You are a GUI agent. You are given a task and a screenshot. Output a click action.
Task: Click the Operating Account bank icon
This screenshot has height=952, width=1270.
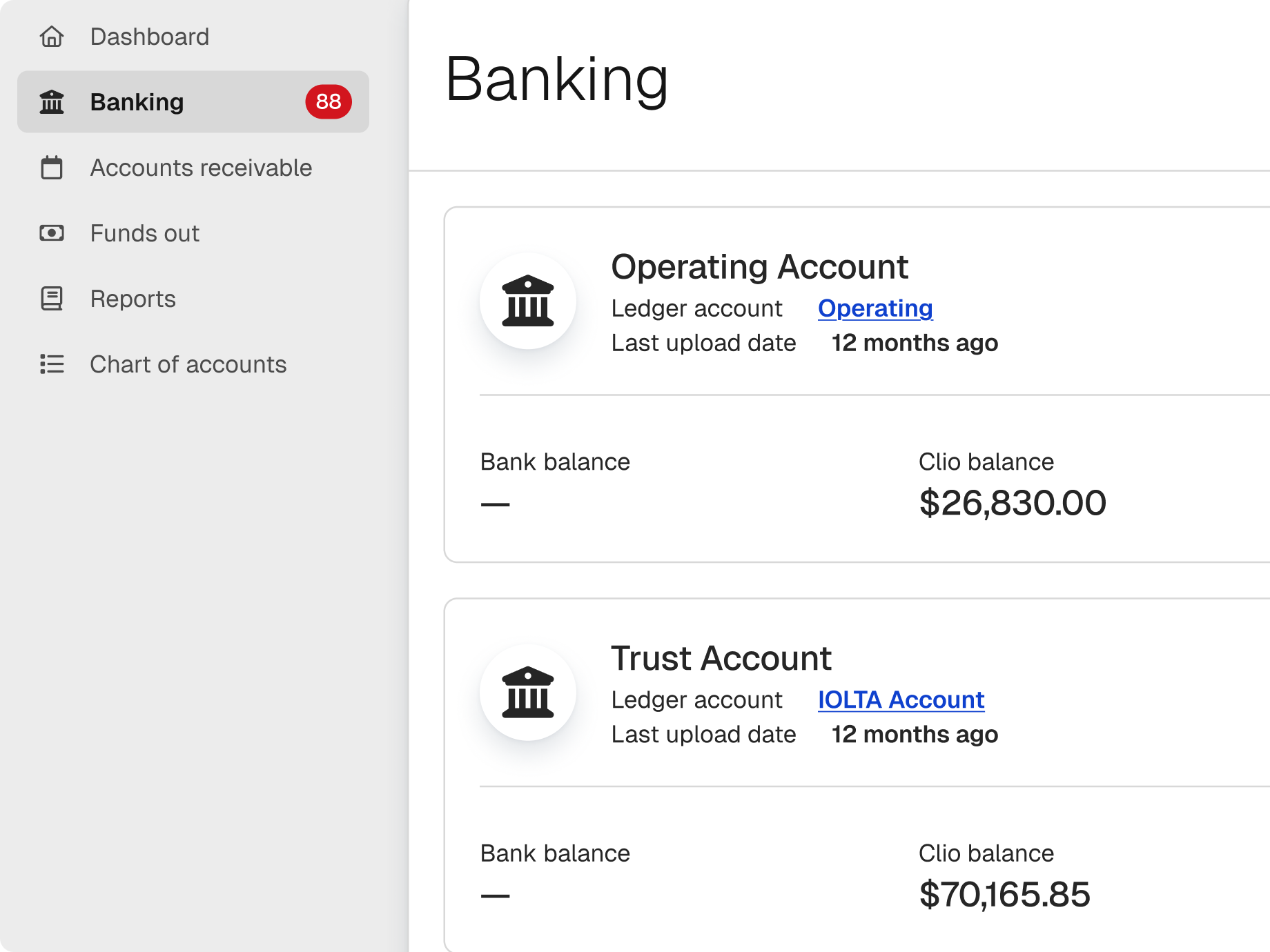point(528,301)
